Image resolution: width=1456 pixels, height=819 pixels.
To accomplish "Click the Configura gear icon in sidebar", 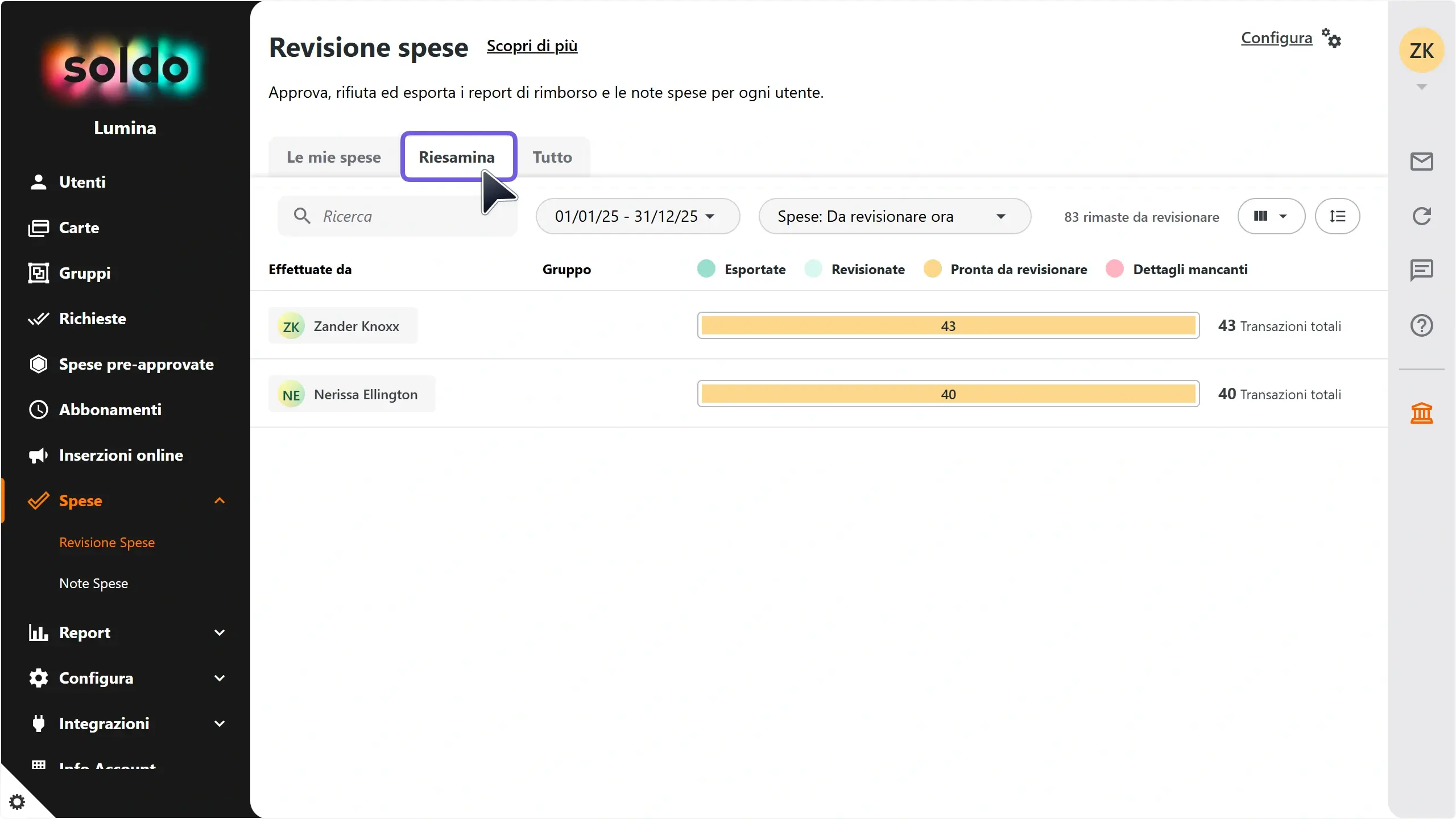I will (38, 678).
